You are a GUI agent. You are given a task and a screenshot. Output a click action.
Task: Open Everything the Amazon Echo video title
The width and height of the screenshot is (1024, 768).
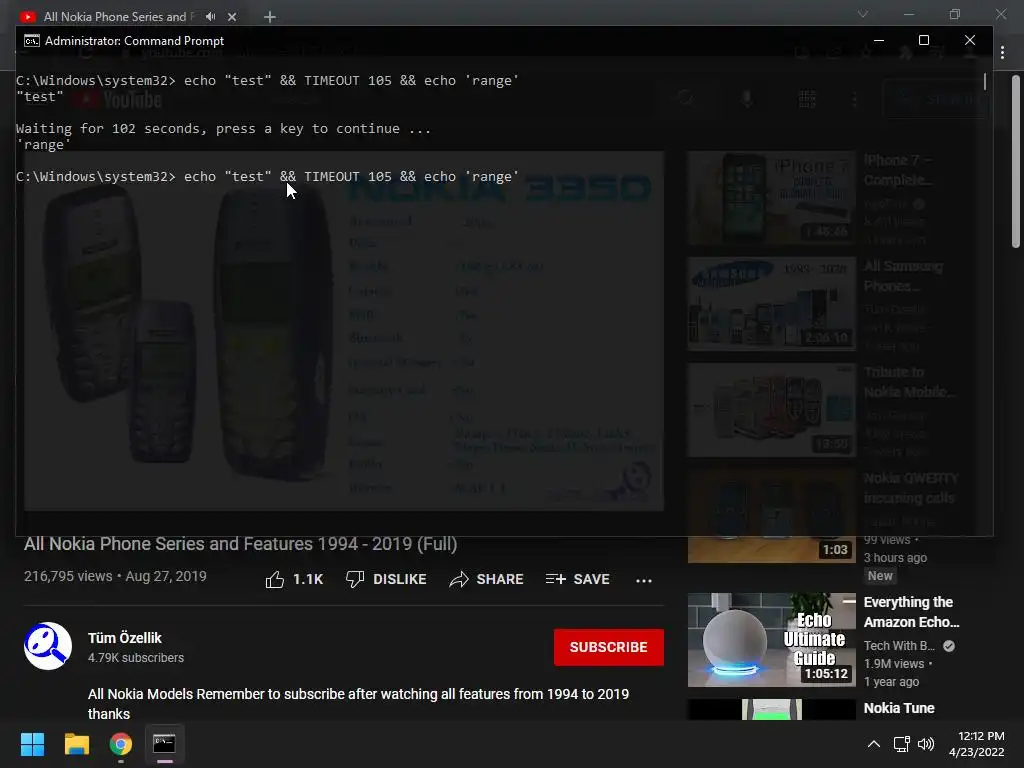[911, 612]
